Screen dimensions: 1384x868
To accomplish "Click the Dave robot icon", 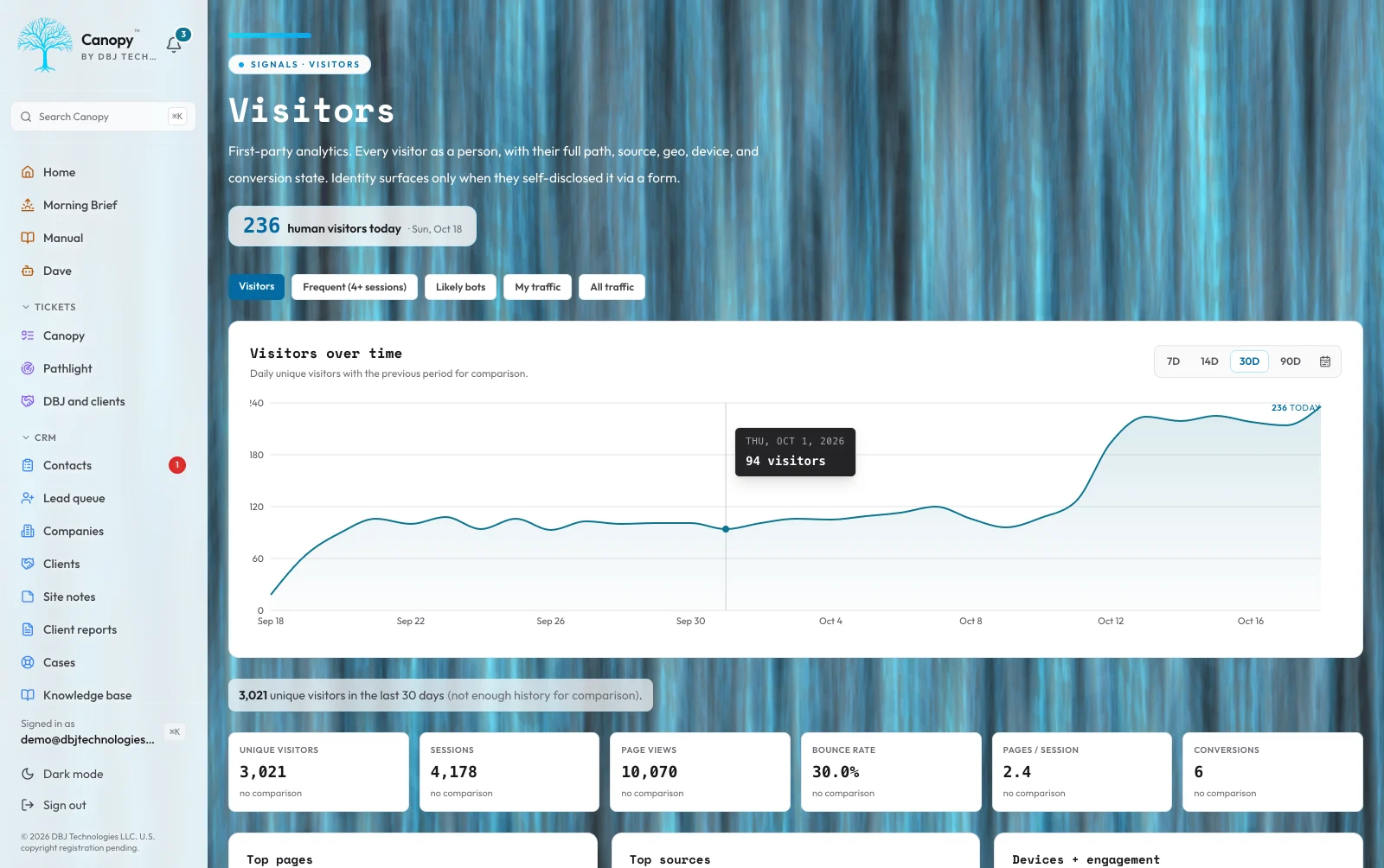I will [x=28, y=271].
